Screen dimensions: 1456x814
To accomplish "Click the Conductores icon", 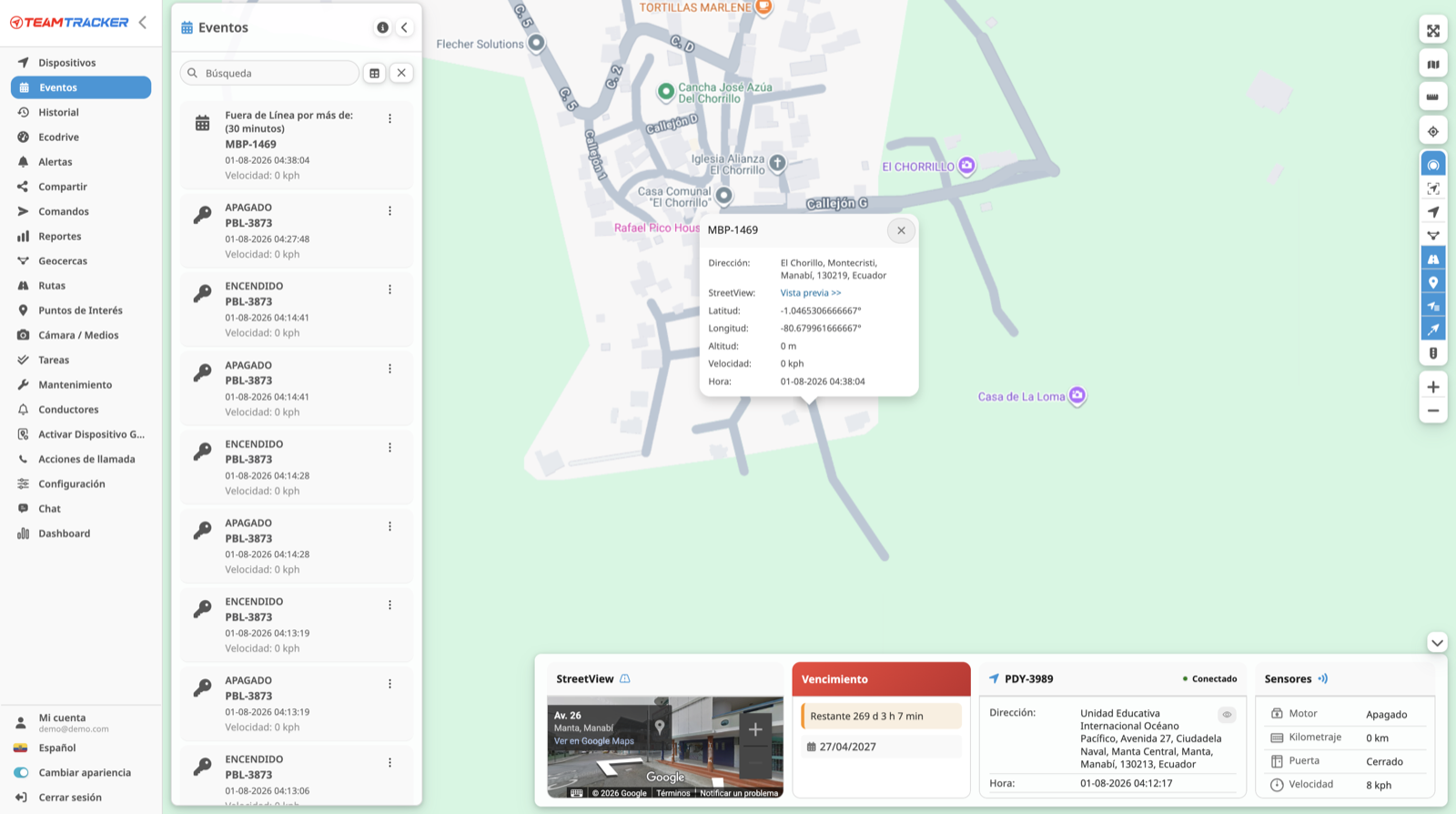I will pos(23,410).
